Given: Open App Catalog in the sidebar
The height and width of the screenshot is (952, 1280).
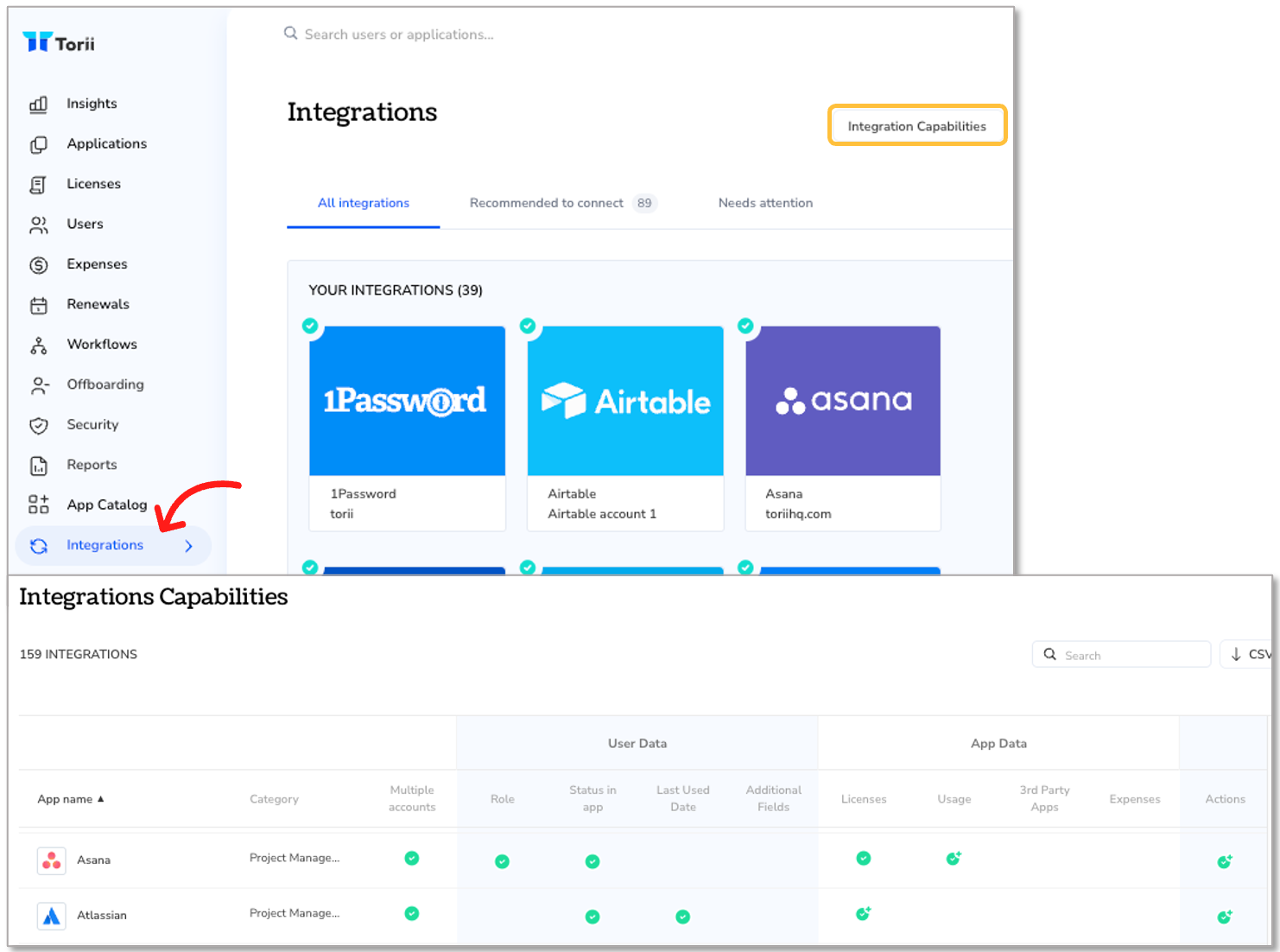Looking at the screenshot, I should tap(107, 505).
